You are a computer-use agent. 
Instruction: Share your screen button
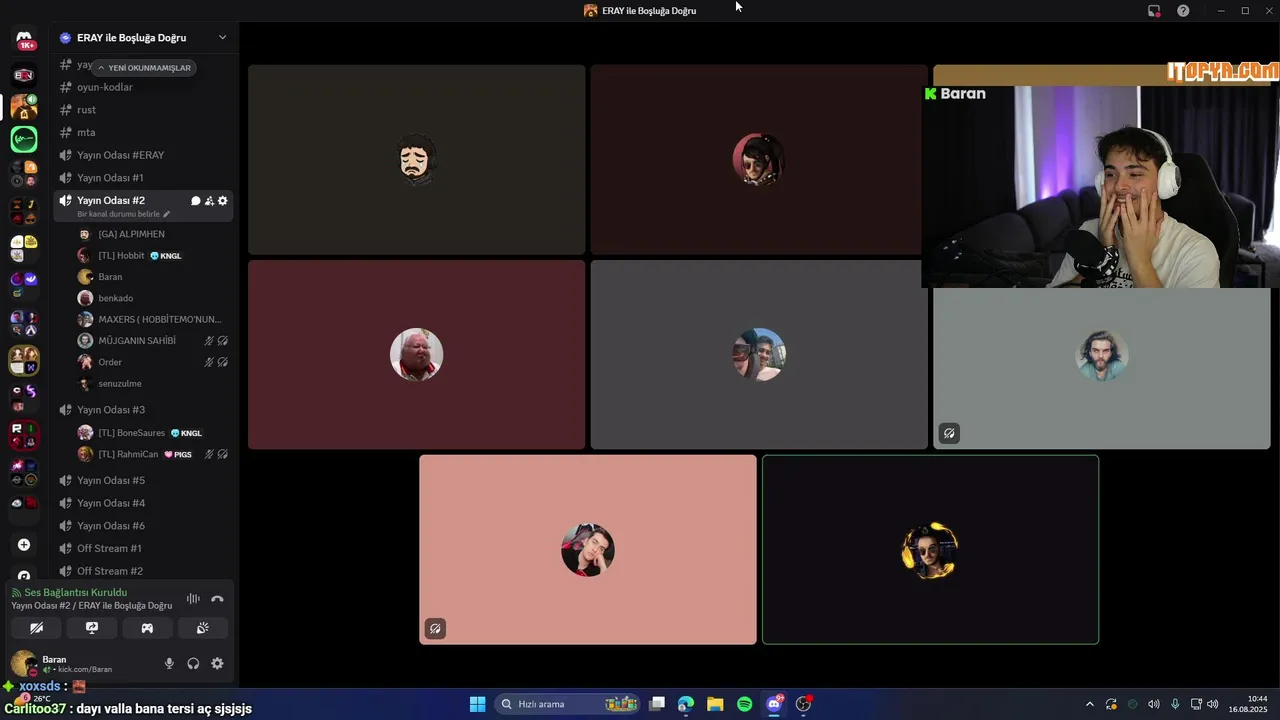[x=92, y=628]
